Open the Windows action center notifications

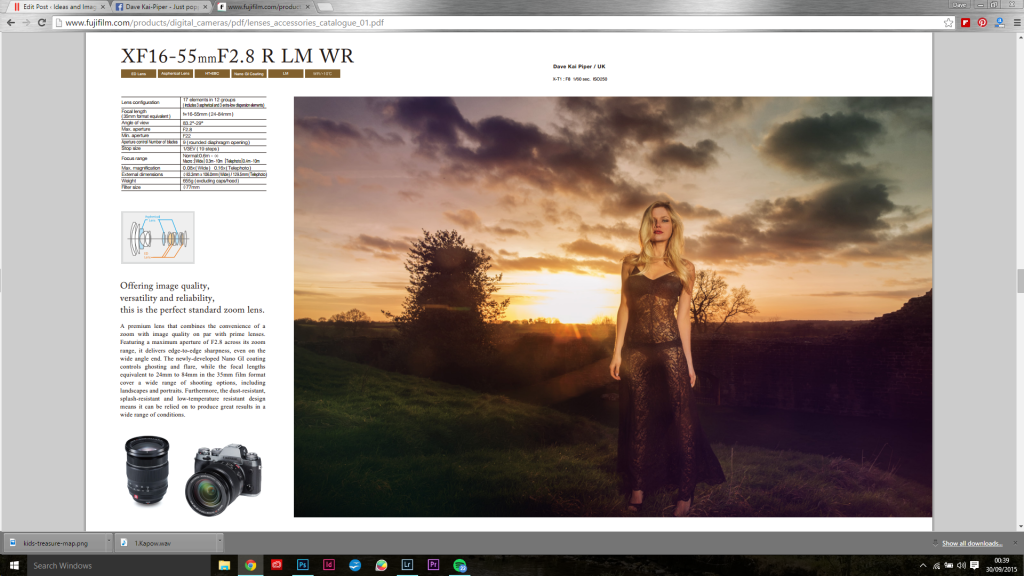(x=974, y=566)
